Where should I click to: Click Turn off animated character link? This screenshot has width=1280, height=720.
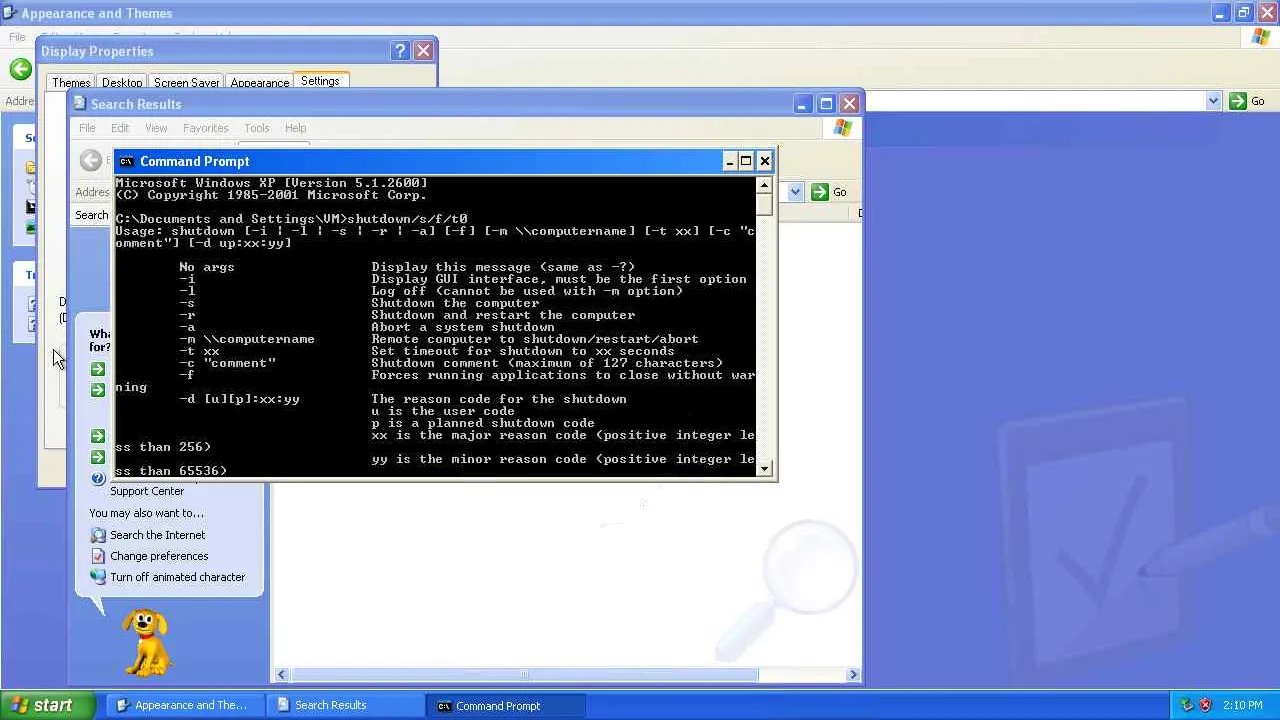177,577
